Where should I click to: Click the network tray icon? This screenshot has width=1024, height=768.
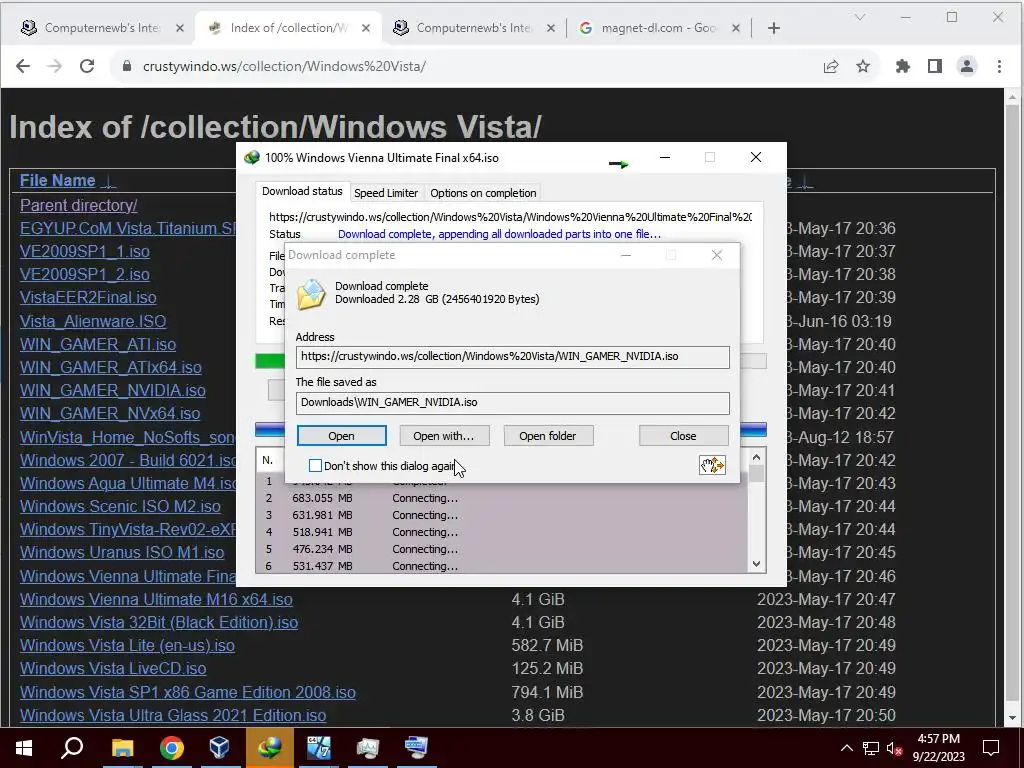871,748
